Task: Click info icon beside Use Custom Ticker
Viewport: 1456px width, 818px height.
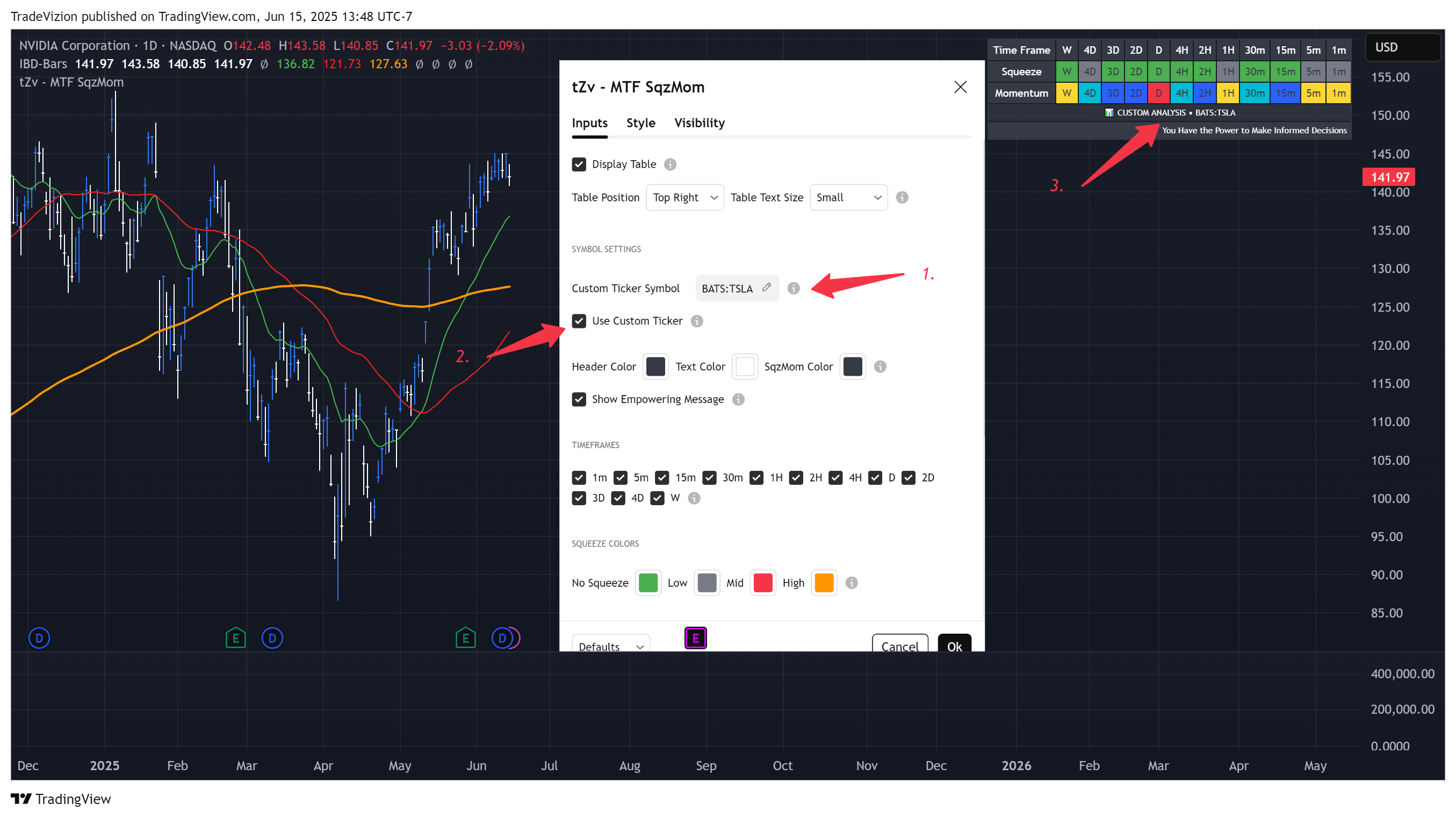Action: [x=696, y=321]
